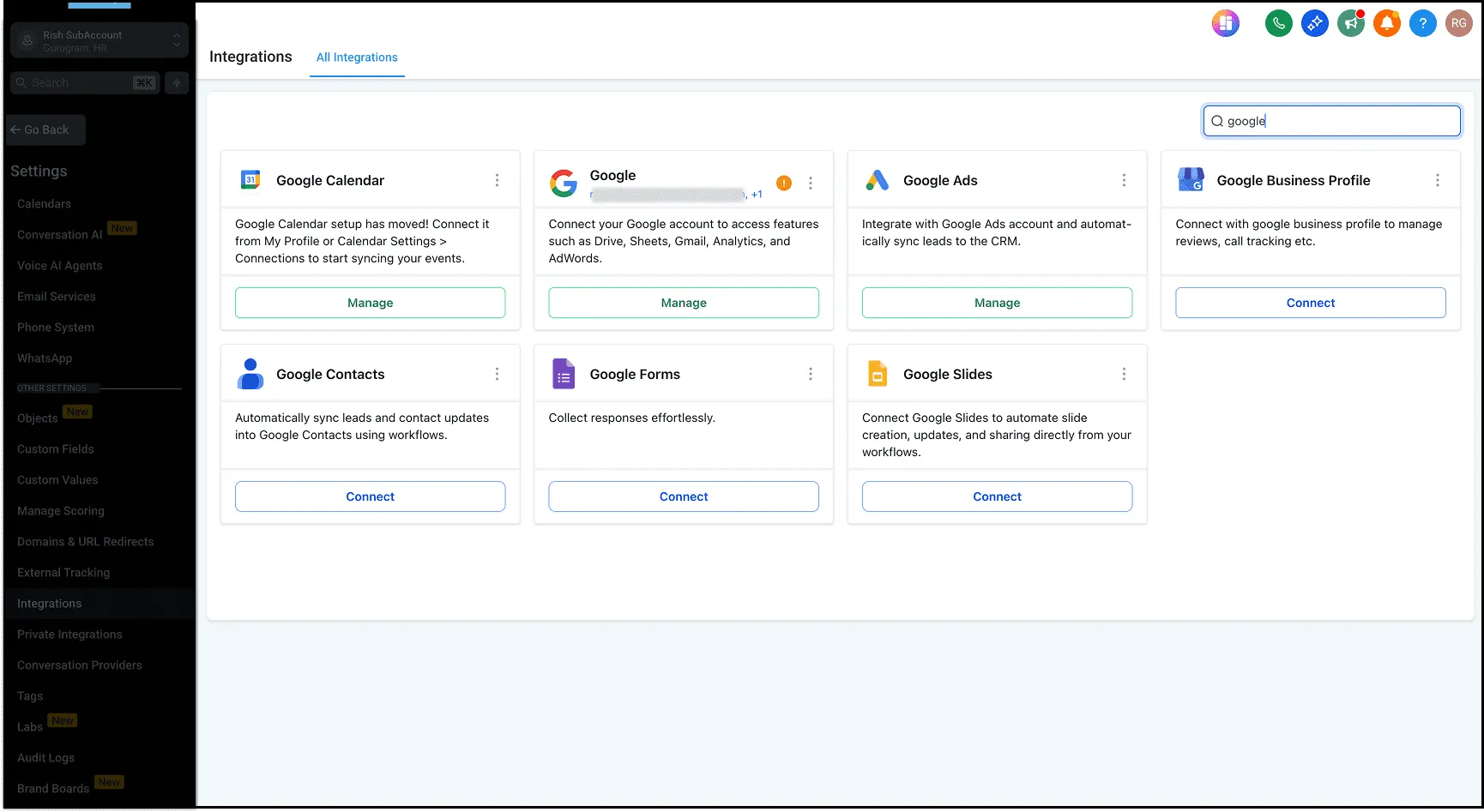The width and height of the screenshot is (1484, 812).
Task: Switch to the All Integrations tab
Action: (x=357, y=57)
